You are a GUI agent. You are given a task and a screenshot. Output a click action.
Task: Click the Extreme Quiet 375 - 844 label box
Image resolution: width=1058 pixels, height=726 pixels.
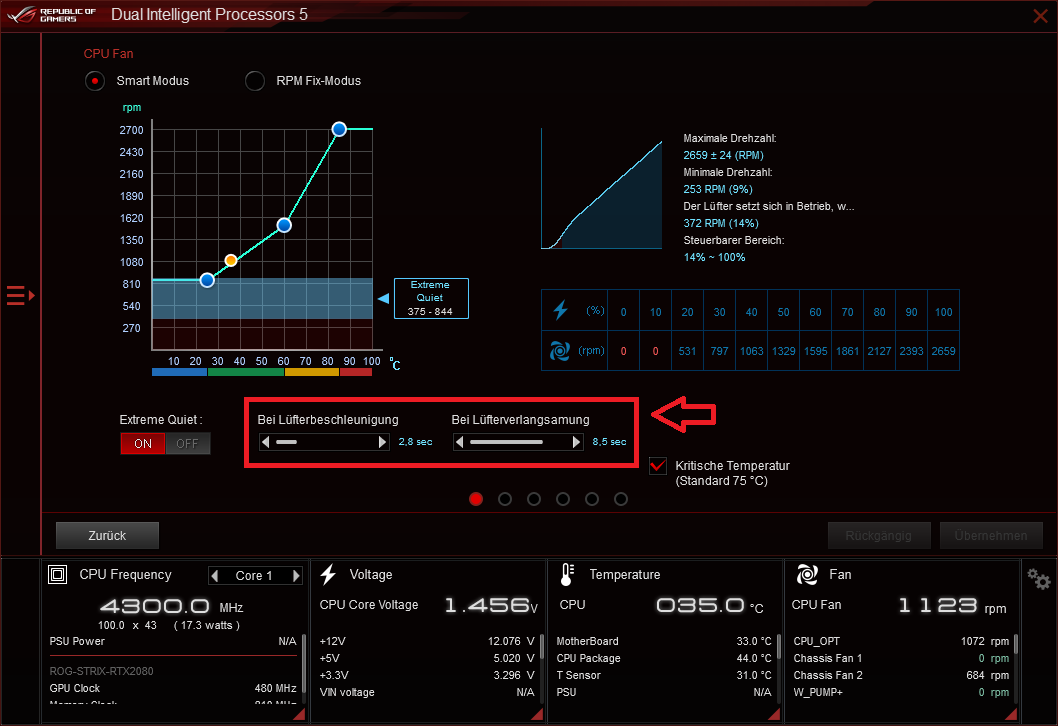[x=431, y=298]
